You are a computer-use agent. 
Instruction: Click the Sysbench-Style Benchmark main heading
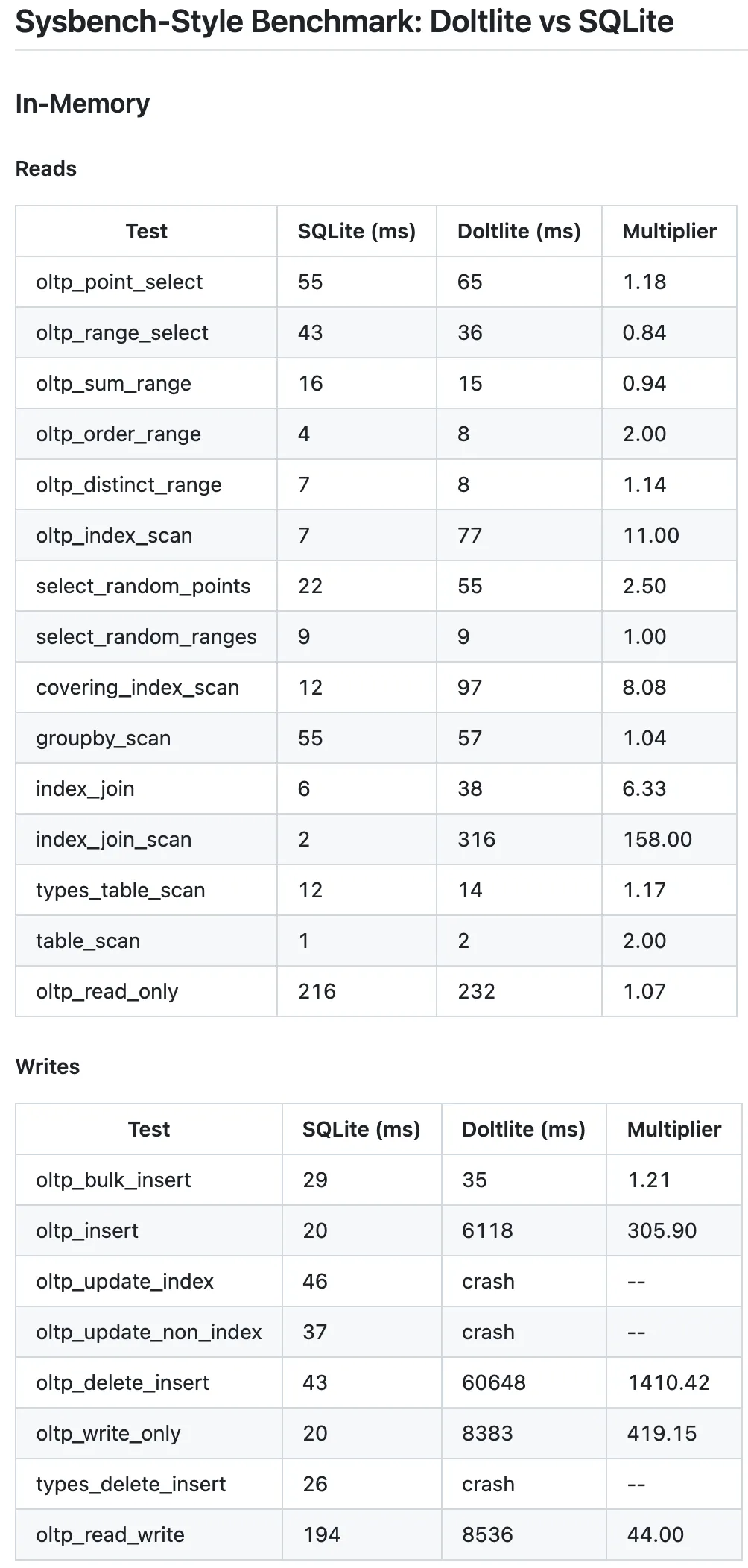tap(344, 22)
